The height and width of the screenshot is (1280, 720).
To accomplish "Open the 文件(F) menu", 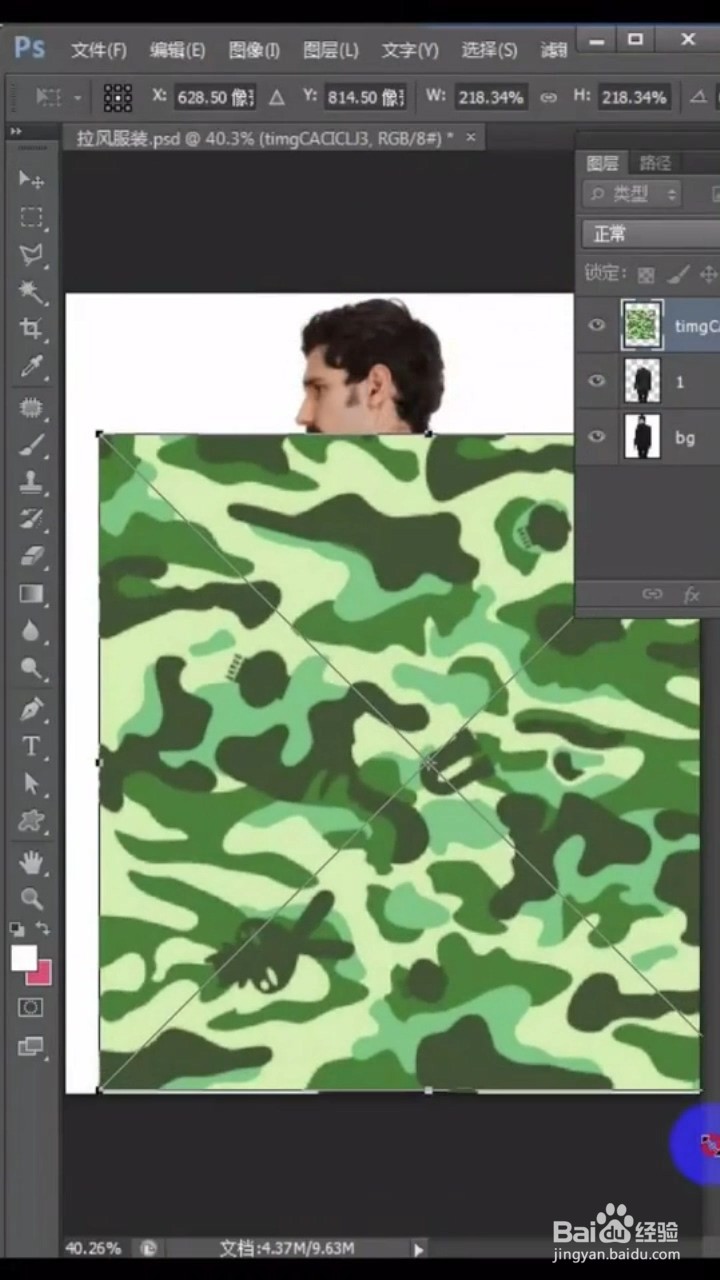I will pyautogui.click(x=99, y=50).
